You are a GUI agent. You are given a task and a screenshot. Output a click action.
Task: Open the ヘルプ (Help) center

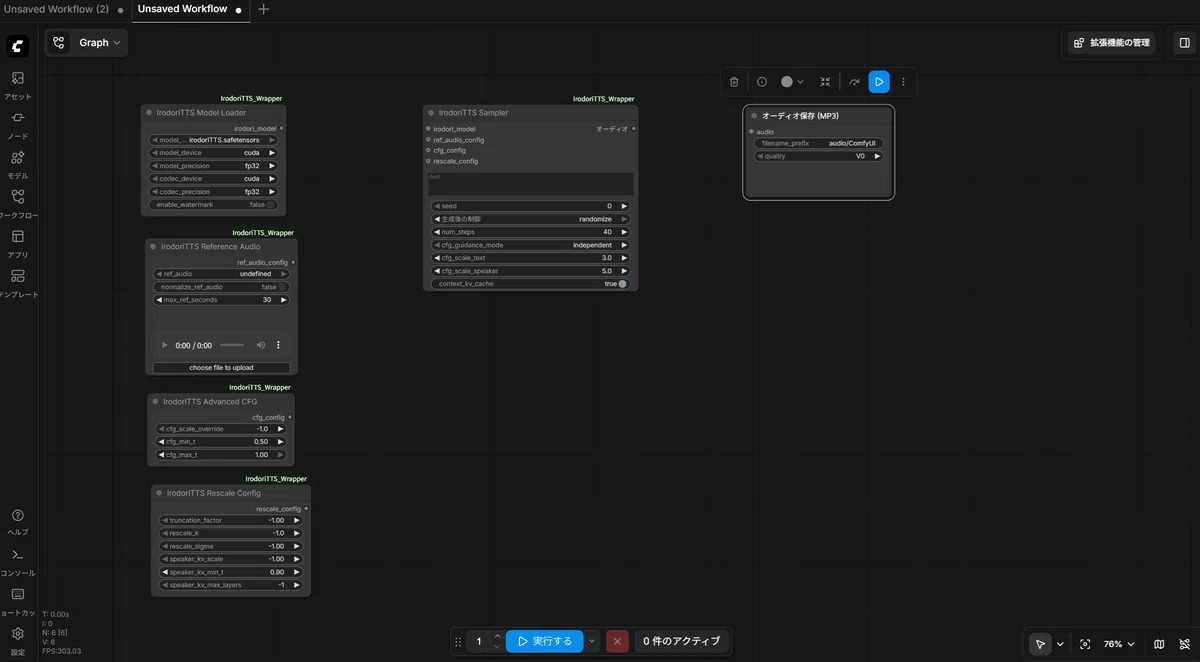18,522
